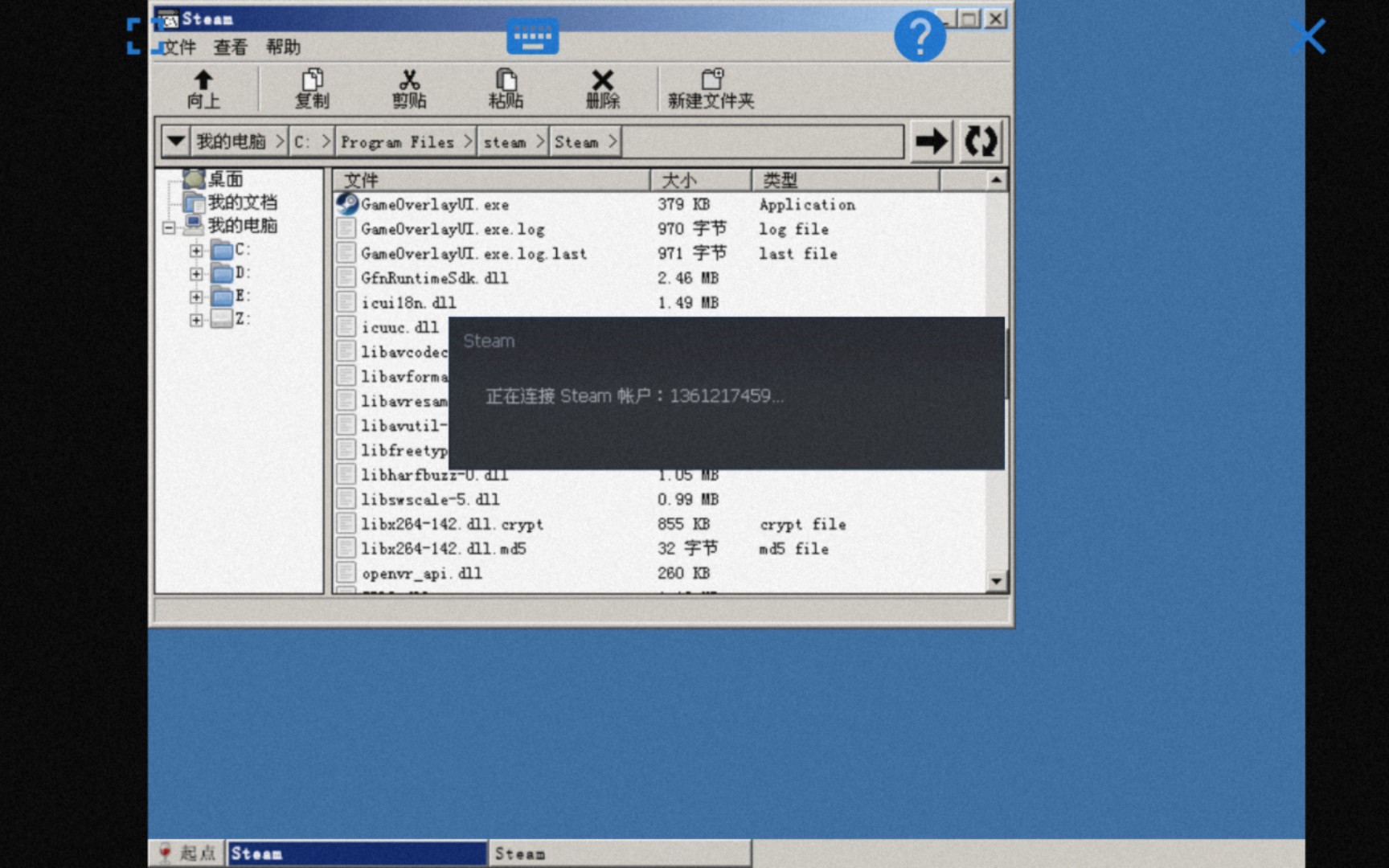Open the 文件 menu
This screenshot has height=868, width=1389.
(179, 47)
